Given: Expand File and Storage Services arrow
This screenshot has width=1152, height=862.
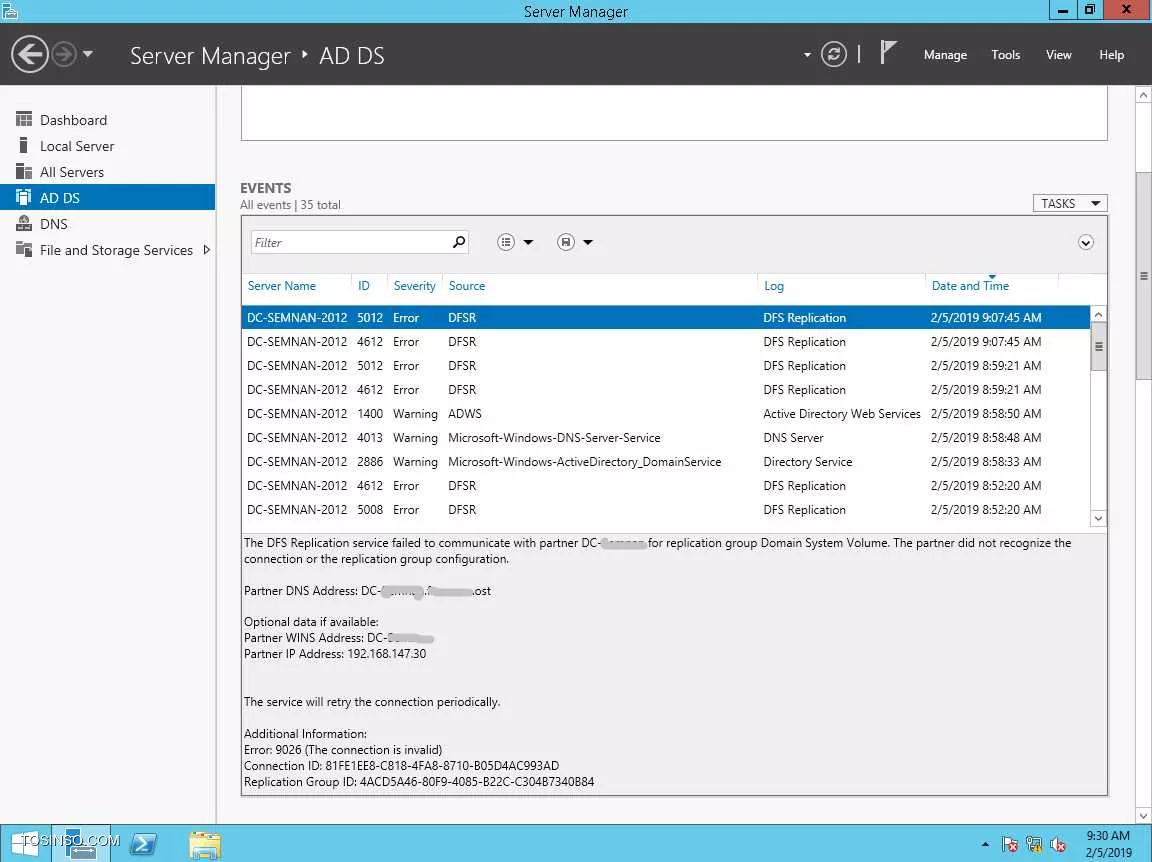Looking at the screenshot, I should point(206,250).
